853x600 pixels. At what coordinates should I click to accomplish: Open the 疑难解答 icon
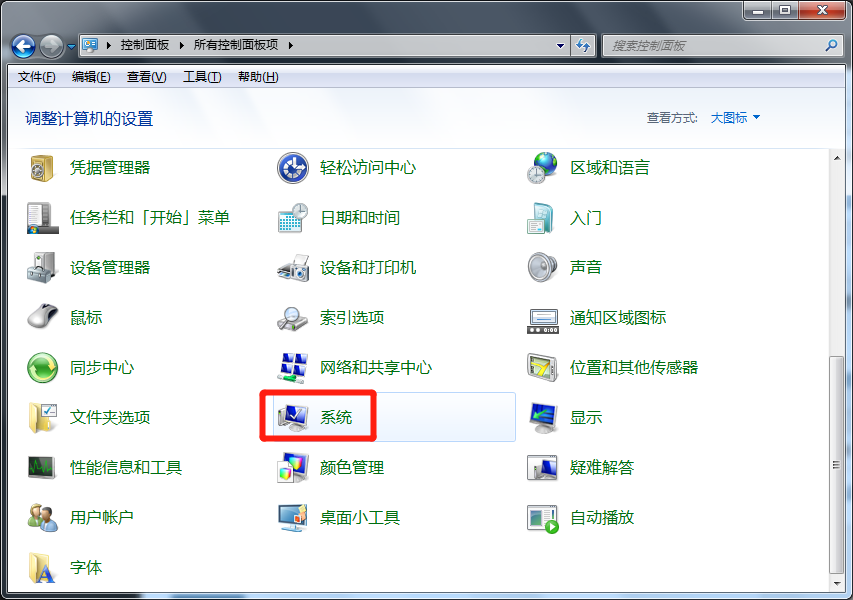click(x=542, y=468)
